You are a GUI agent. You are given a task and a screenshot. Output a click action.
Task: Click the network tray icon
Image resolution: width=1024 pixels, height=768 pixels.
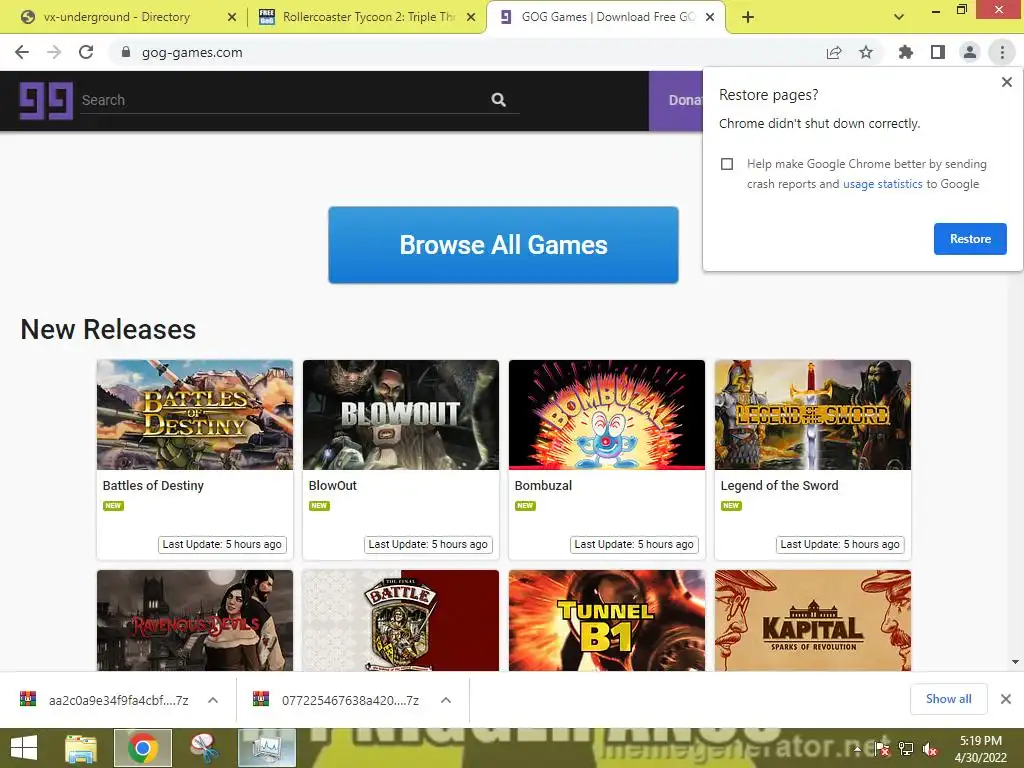point(906,749)
